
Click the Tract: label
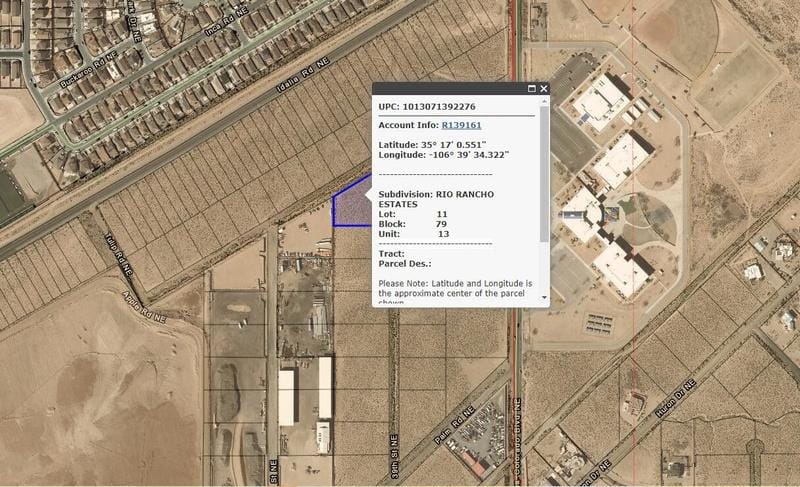pos(391,254)
